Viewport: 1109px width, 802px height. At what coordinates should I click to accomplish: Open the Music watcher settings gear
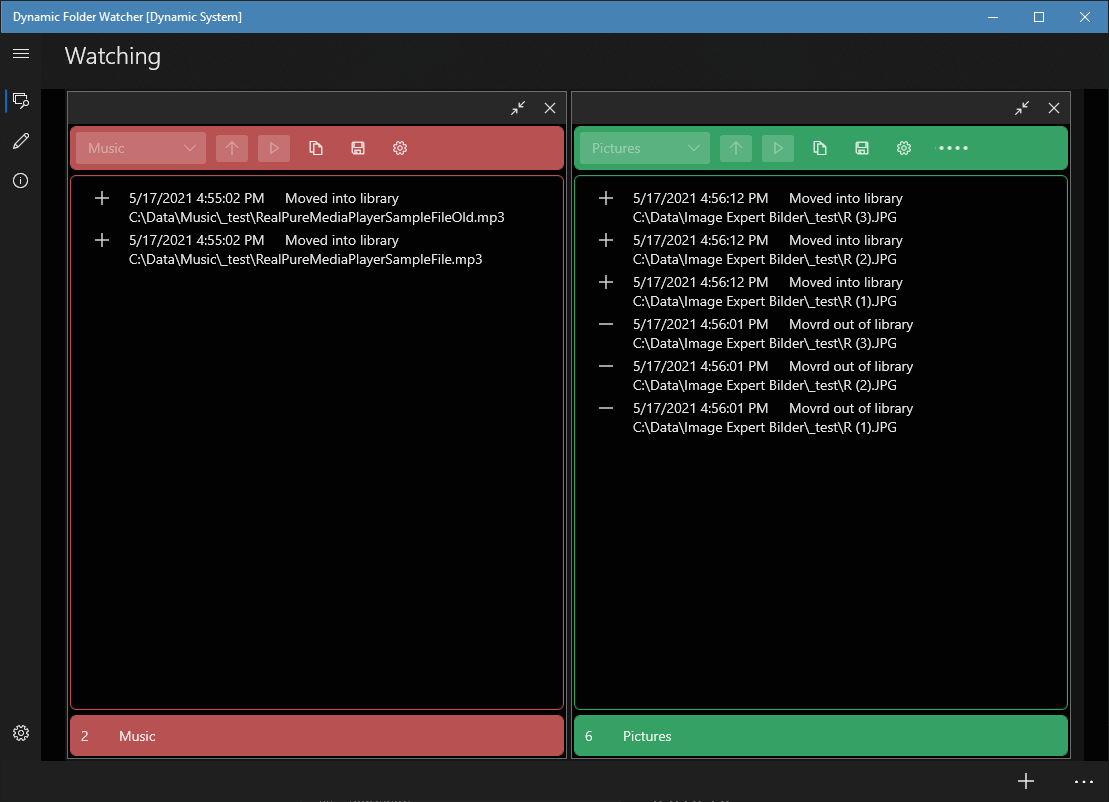(x=400, y=148)
